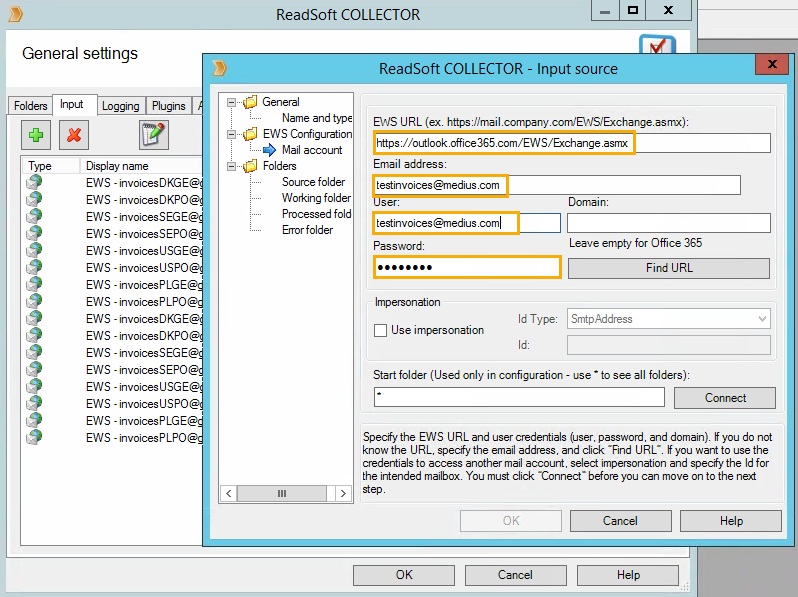Click the green plus add input icon

click(x=36, y=135)
